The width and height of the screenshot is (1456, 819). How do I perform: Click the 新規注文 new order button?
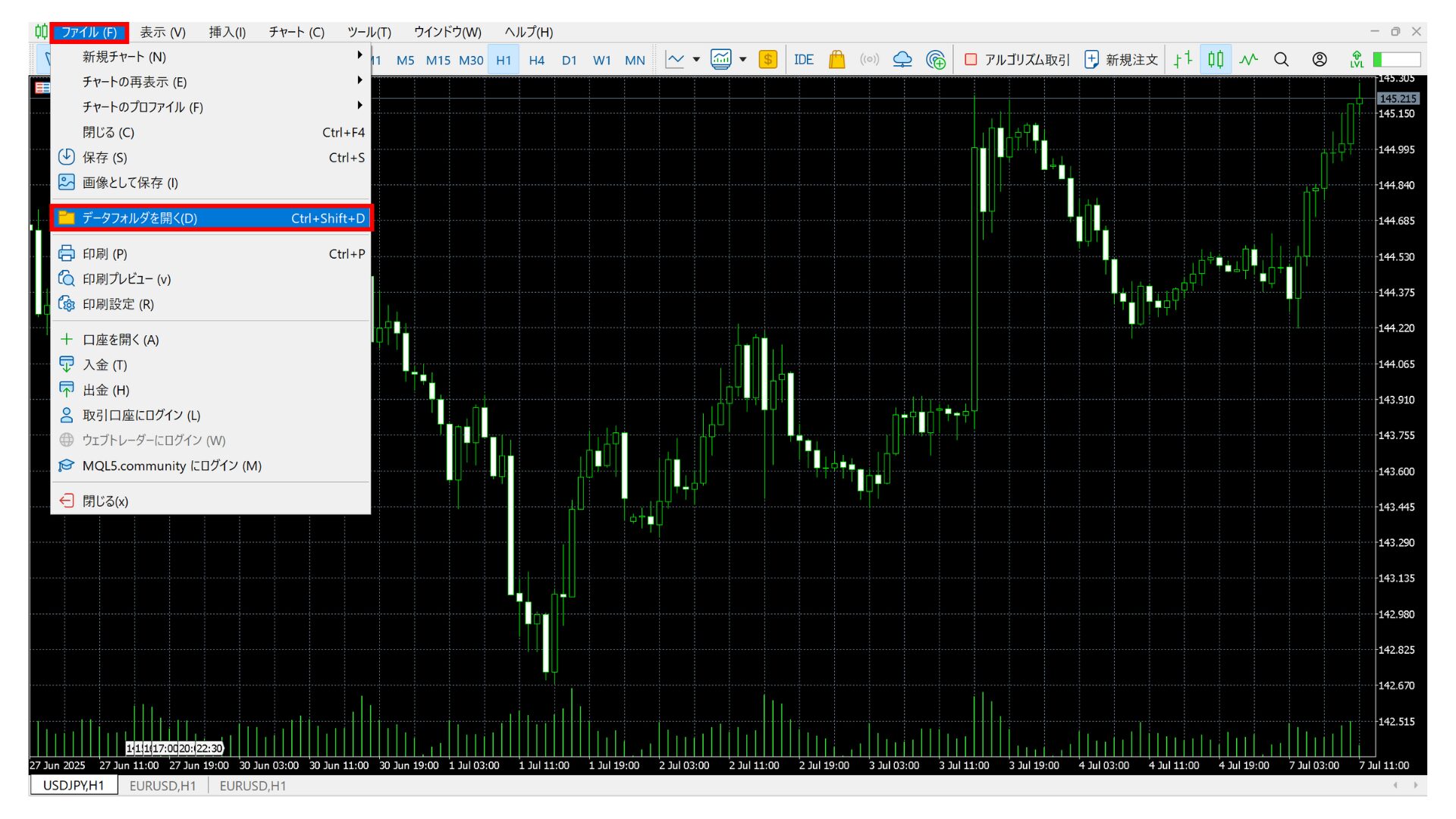(1121, 59)
